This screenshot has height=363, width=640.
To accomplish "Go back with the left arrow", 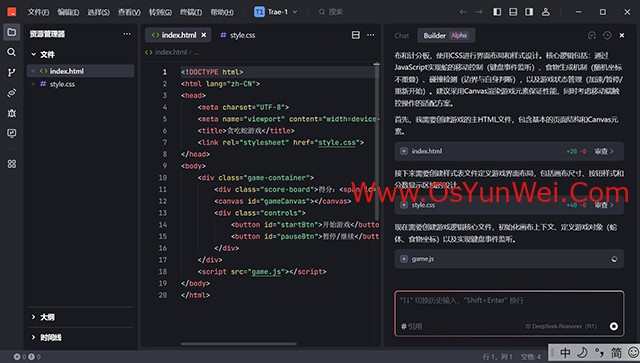I will (x=463, y=12).
